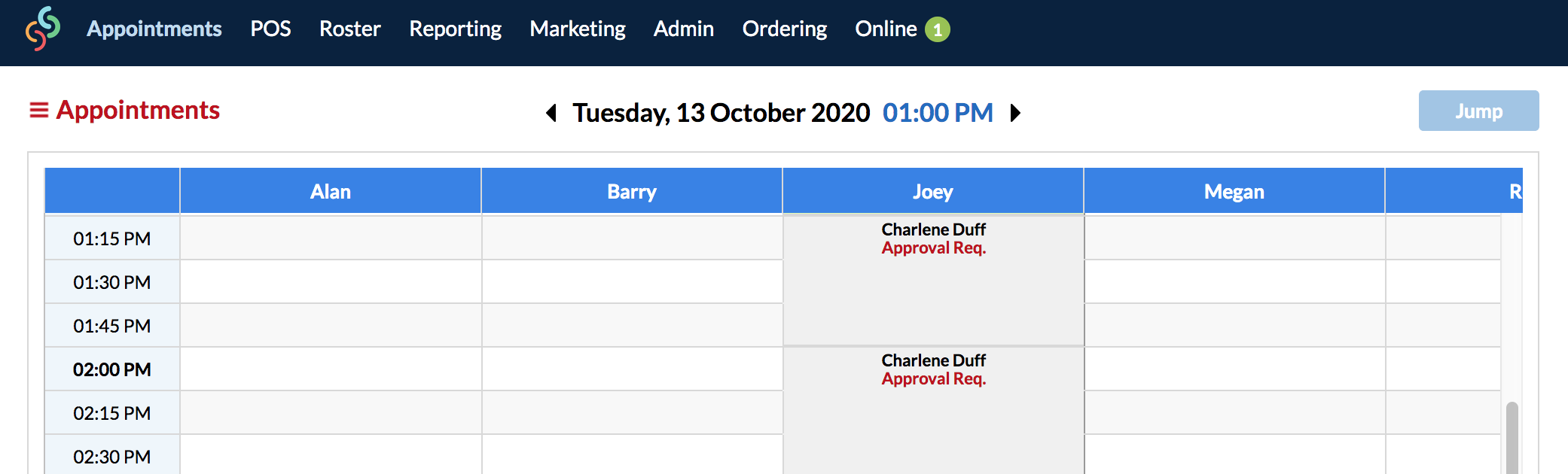This screenshot has width=1568, height=474.
Task: Click Barry's 01:30 PM slot
Action: [632, 282]
